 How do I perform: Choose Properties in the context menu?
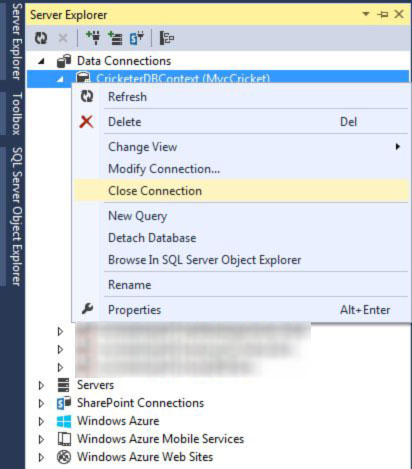241,310
